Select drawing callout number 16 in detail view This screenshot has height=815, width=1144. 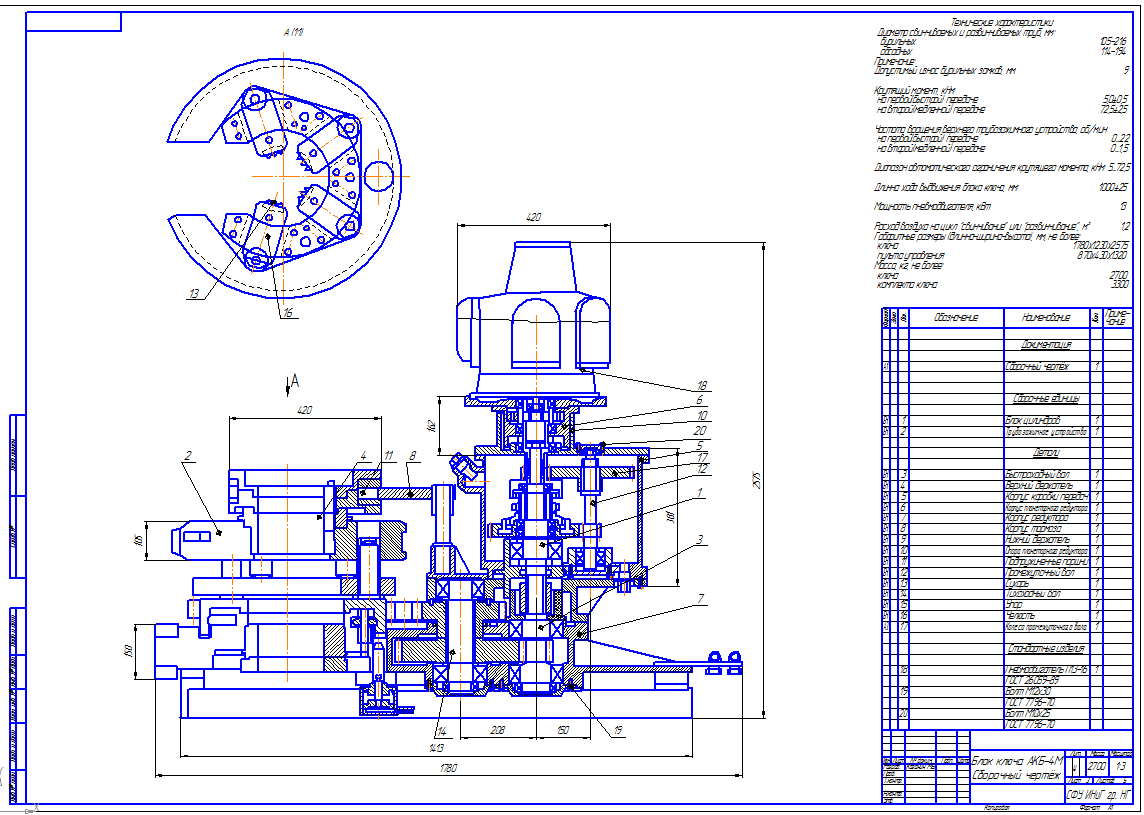287,313
